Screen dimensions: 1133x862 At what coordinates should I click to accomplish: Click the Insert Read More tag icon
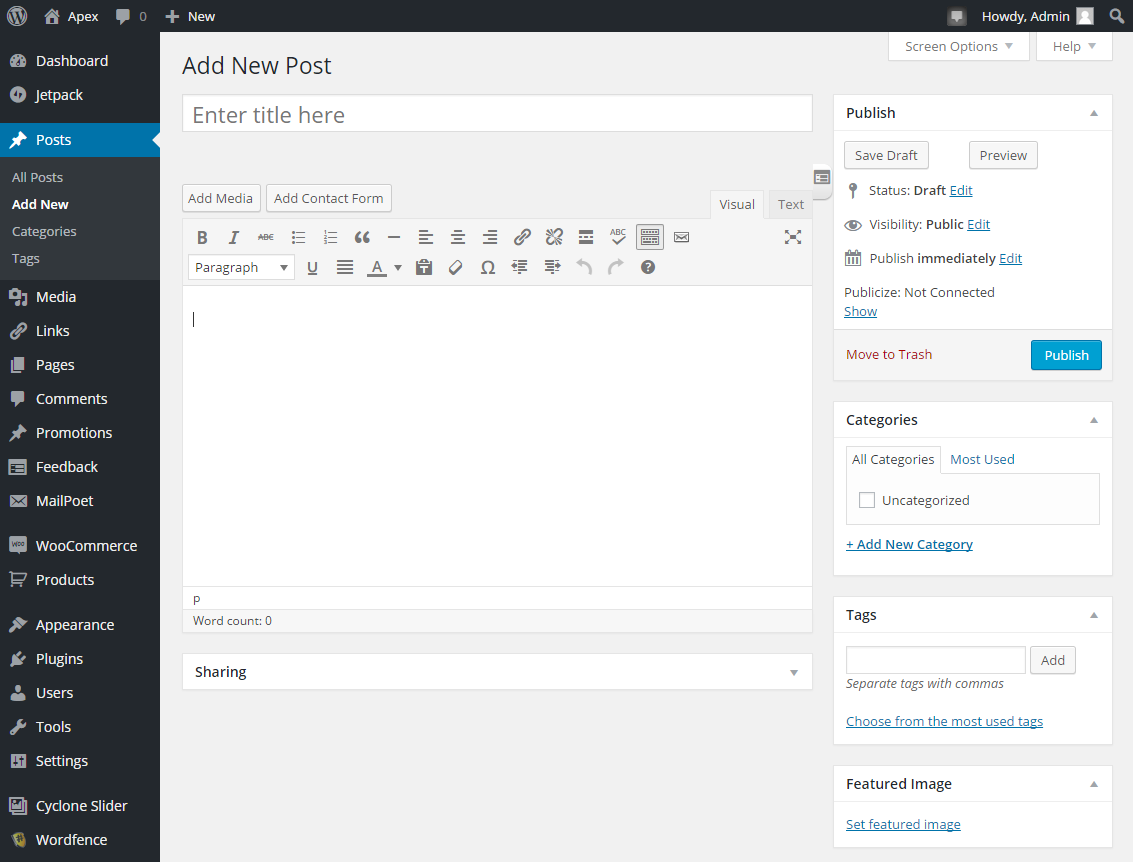click(x=586, y=237)
